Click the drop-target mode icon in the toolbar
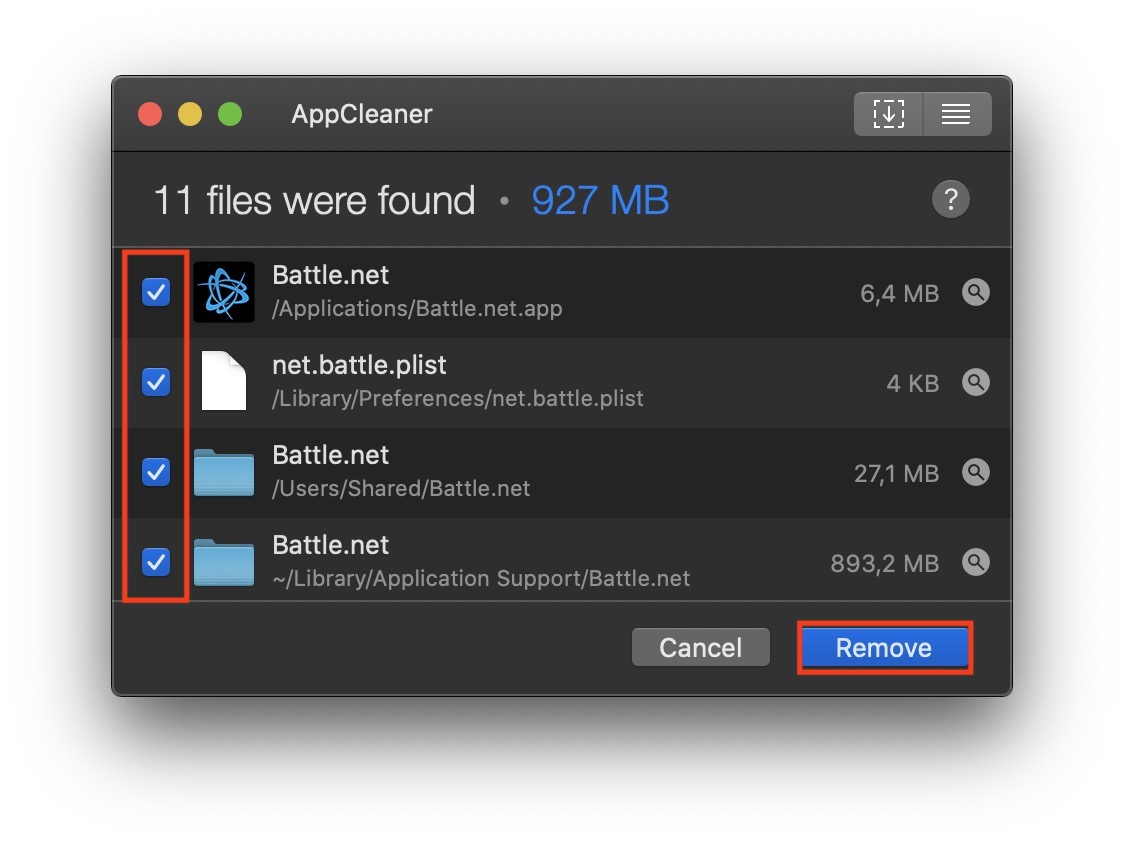Screen dimensions: 1124x844 tap(888, 114)
